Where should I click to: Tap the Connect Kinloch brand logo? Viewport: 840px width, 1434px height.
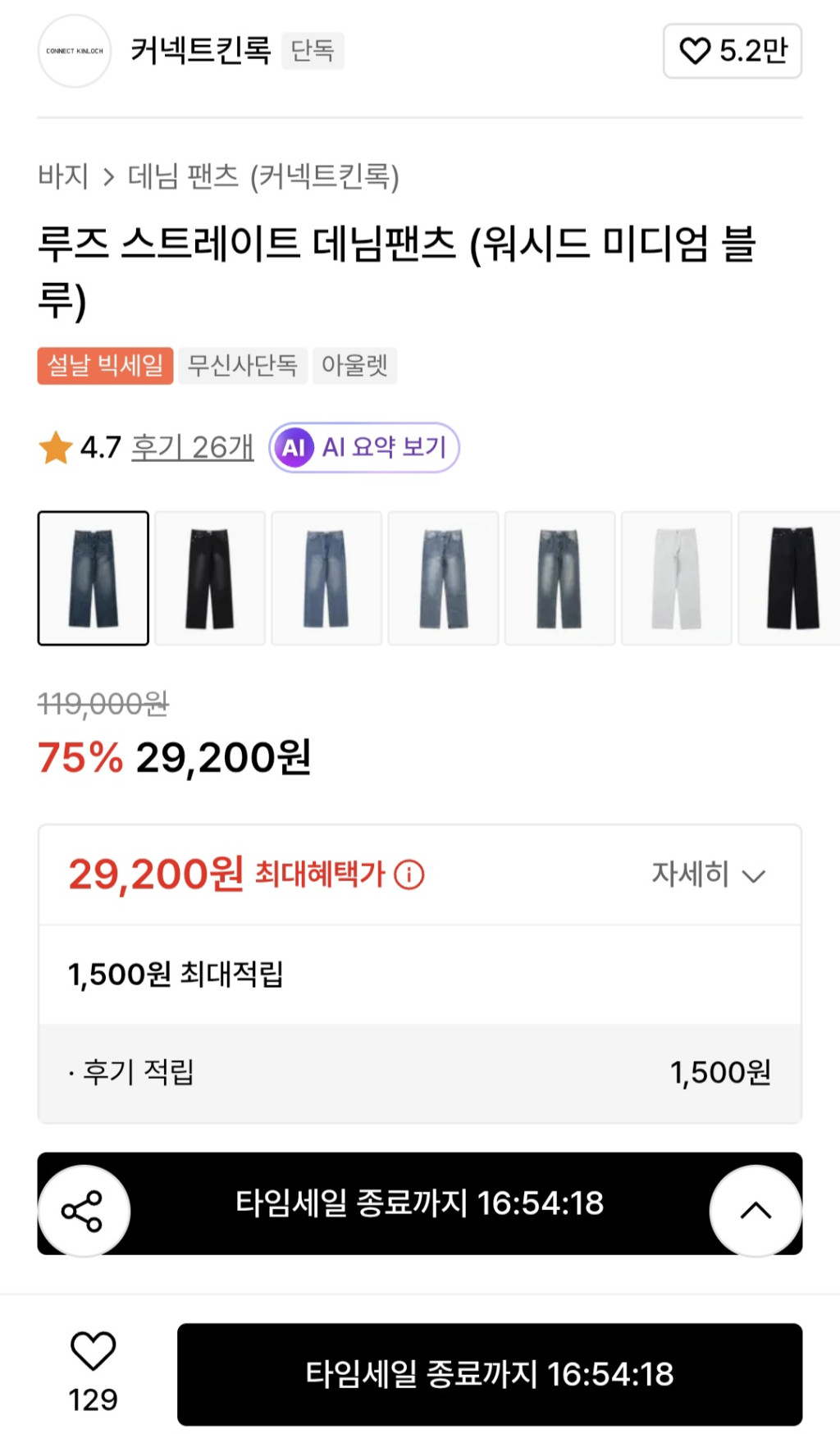pyautogui.click(x=75, y=51)
